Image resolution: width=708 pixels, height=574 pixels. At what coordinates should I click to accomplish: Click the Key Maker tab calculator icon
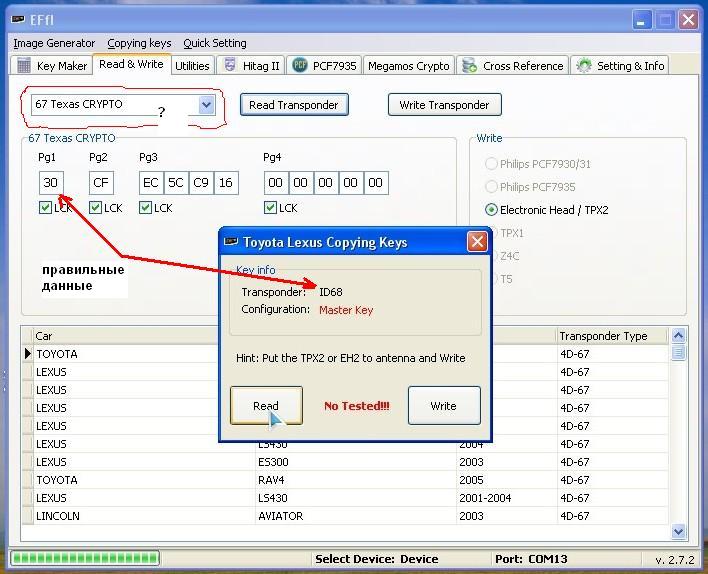coord(23,65)
